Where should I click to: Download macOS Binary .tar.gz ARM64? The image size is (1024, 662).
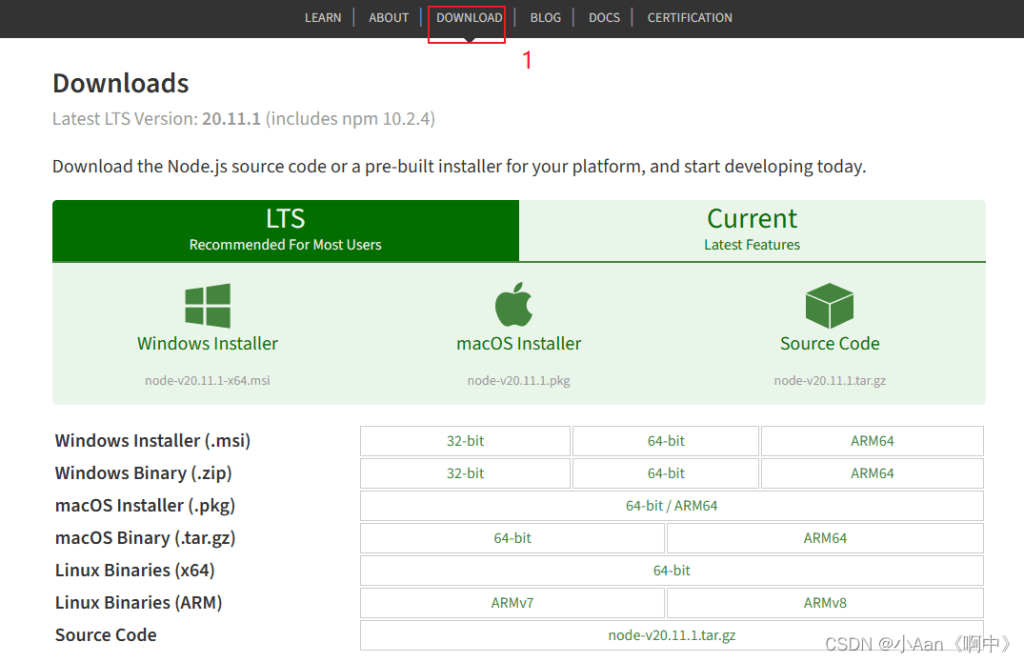coord(825,538)
